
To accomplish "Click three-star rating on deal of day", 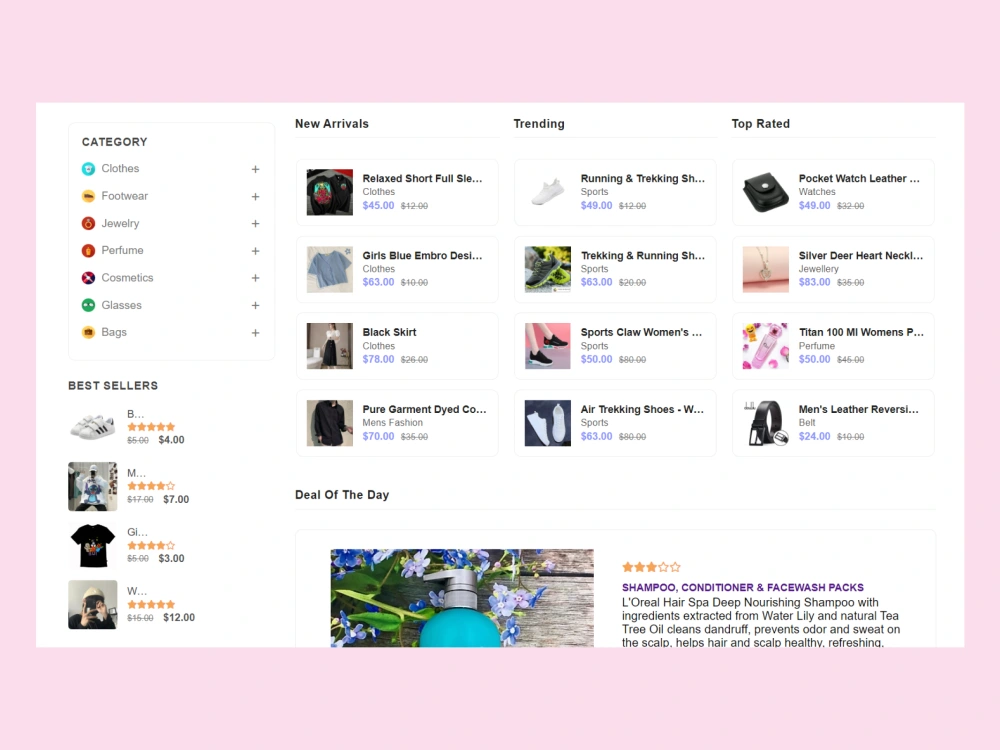I will point(651,567).
